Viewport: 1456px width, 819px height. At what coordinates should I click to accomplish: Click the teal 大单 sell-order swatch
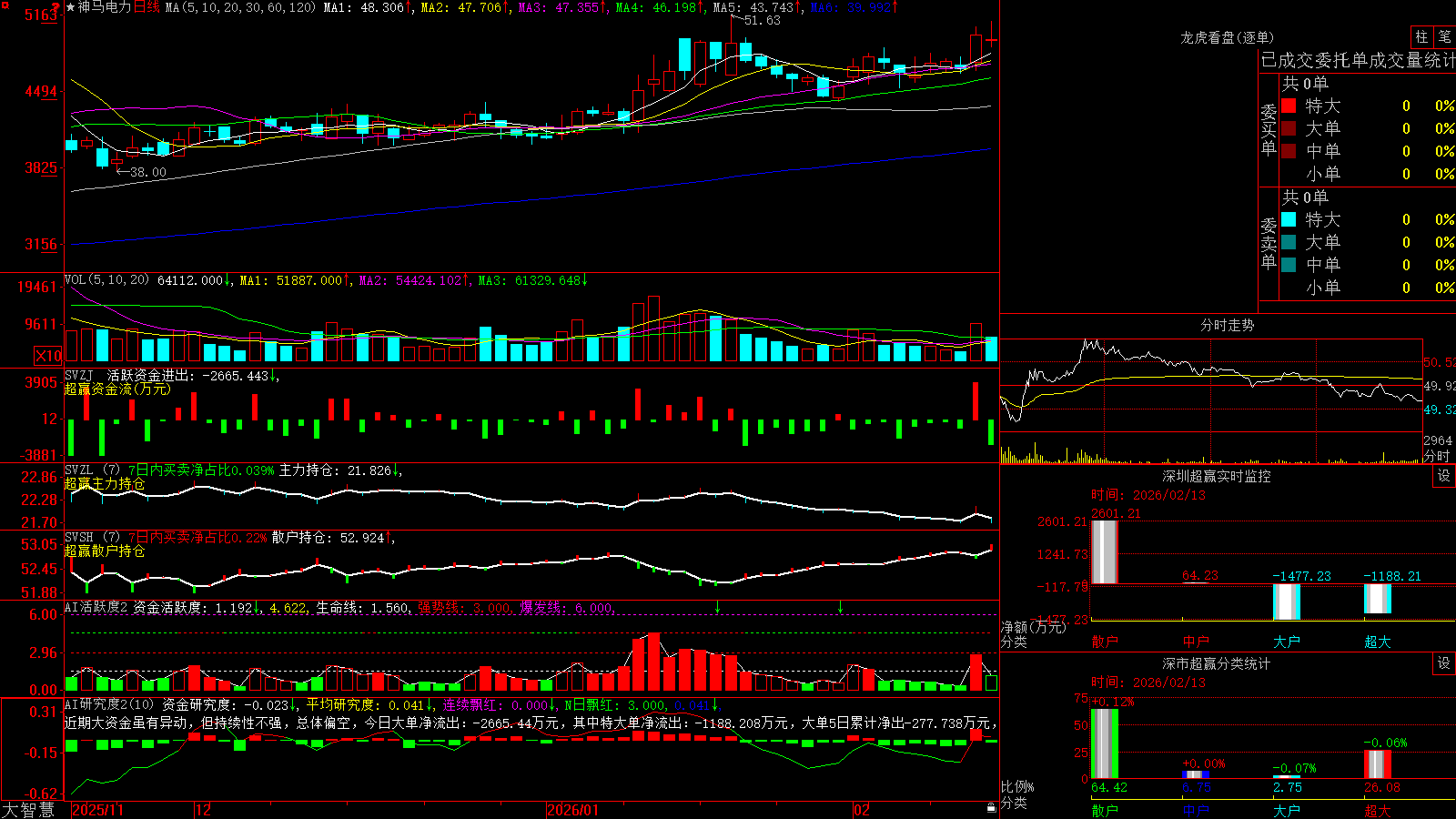click(x=1289, y=242)
